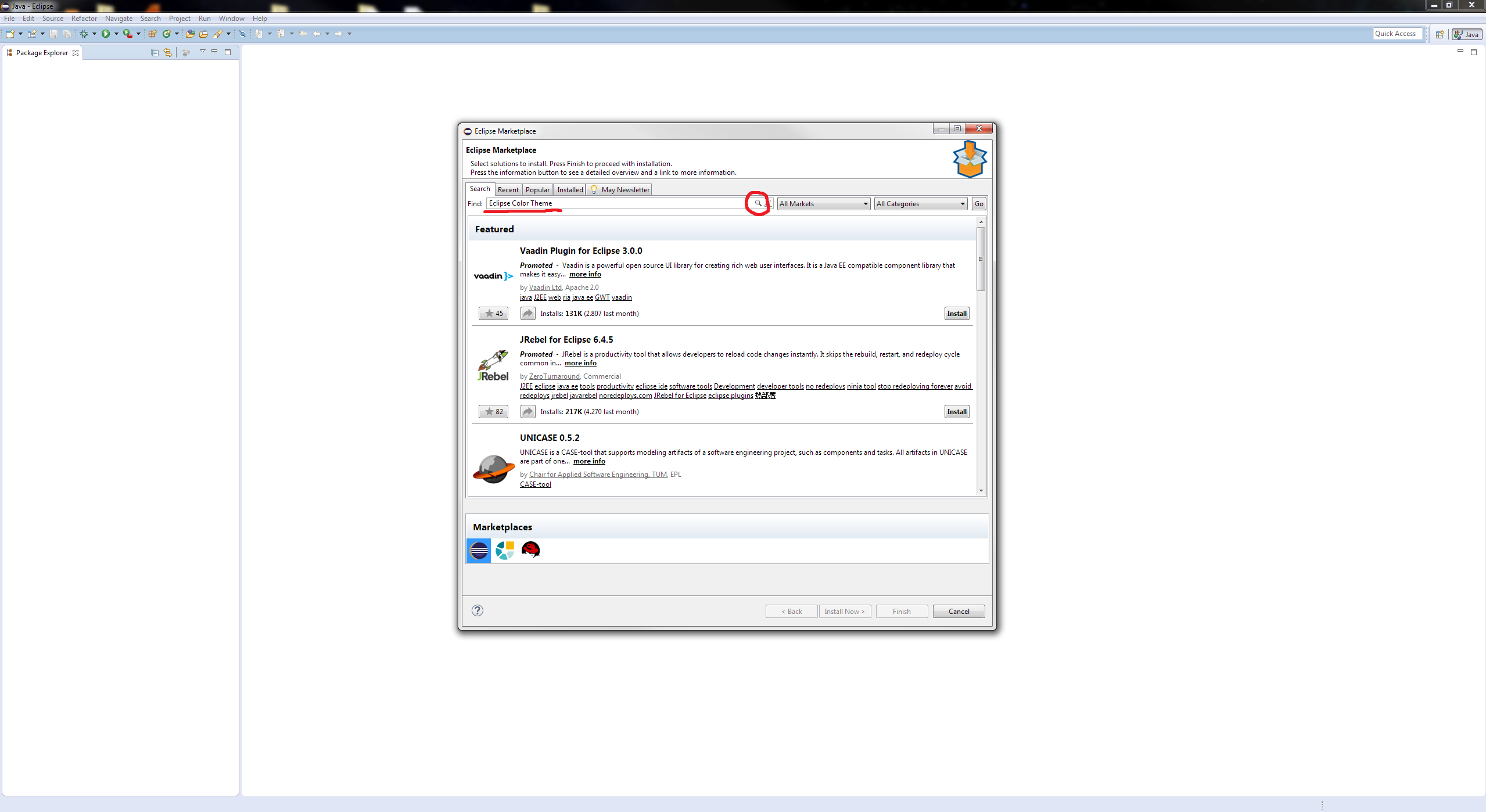
Task: Open the Package Explorer view menu
Action: click(202, 51)
